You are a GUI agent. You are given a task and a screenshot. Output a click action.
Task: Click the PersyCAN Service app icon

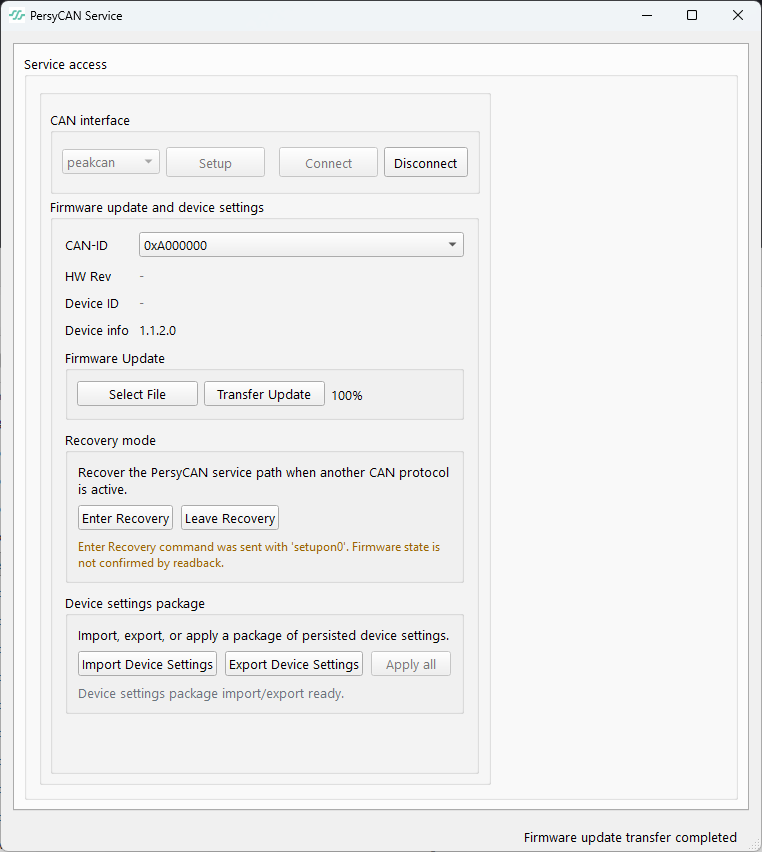point(17,16)
